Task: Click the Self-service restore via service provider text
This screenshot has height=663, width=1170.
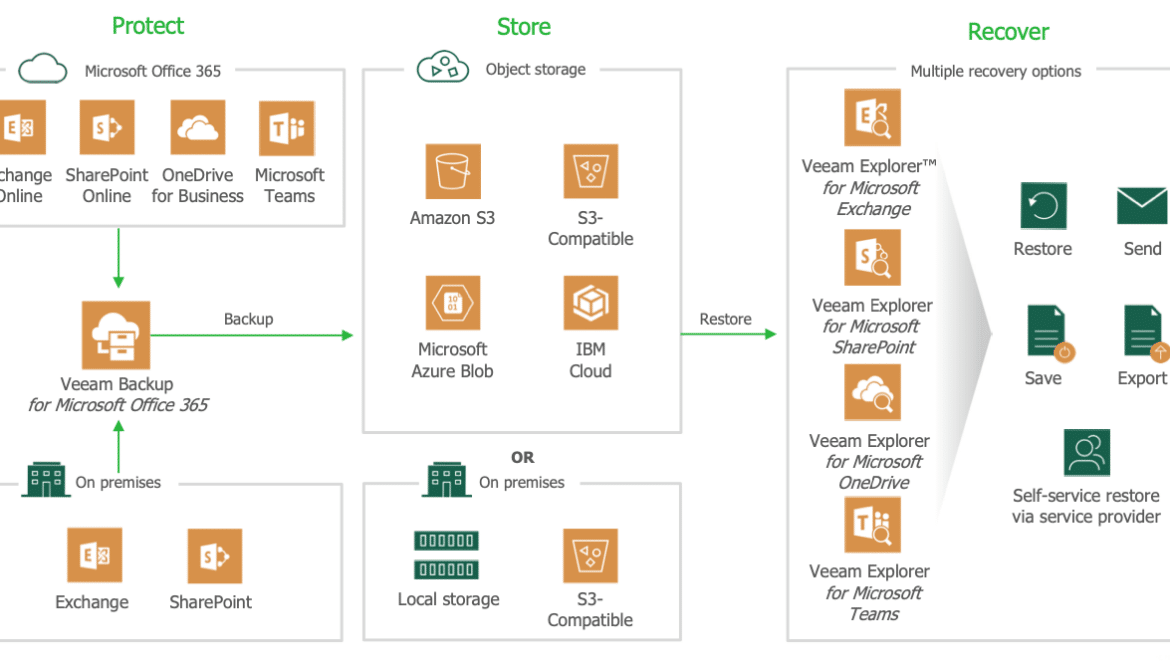Action: (1086, 506)
